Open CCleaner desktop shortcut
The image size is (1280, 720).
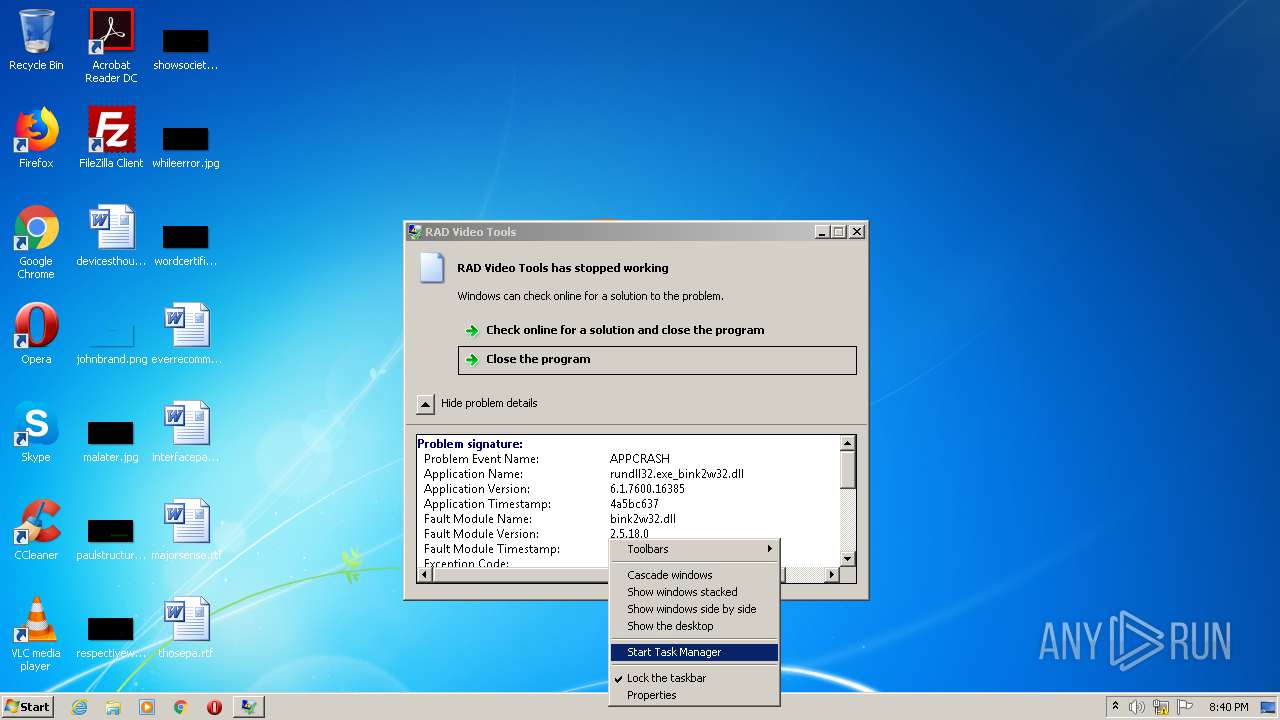tap(36, 530)
